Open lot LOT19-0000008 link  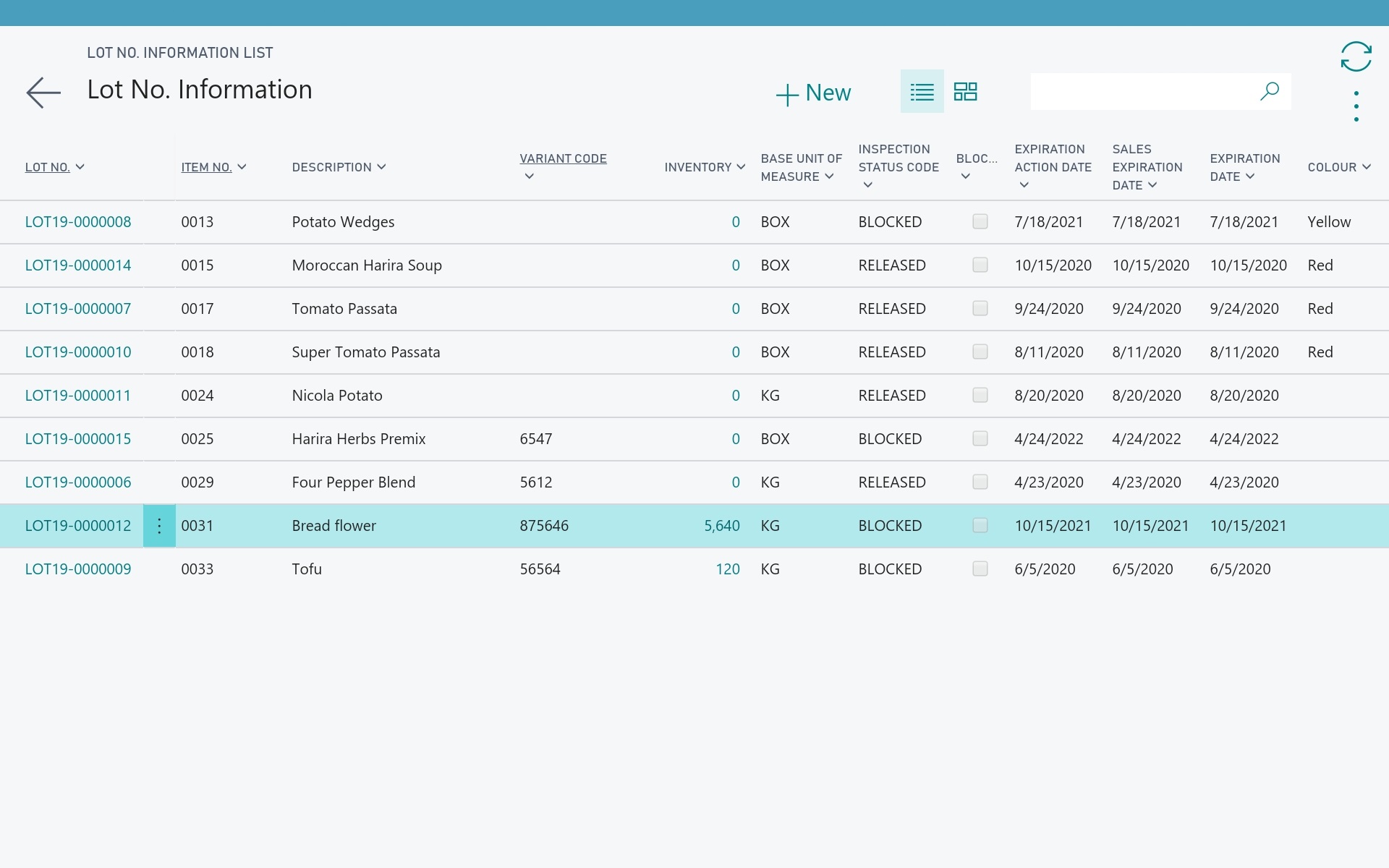78,222
